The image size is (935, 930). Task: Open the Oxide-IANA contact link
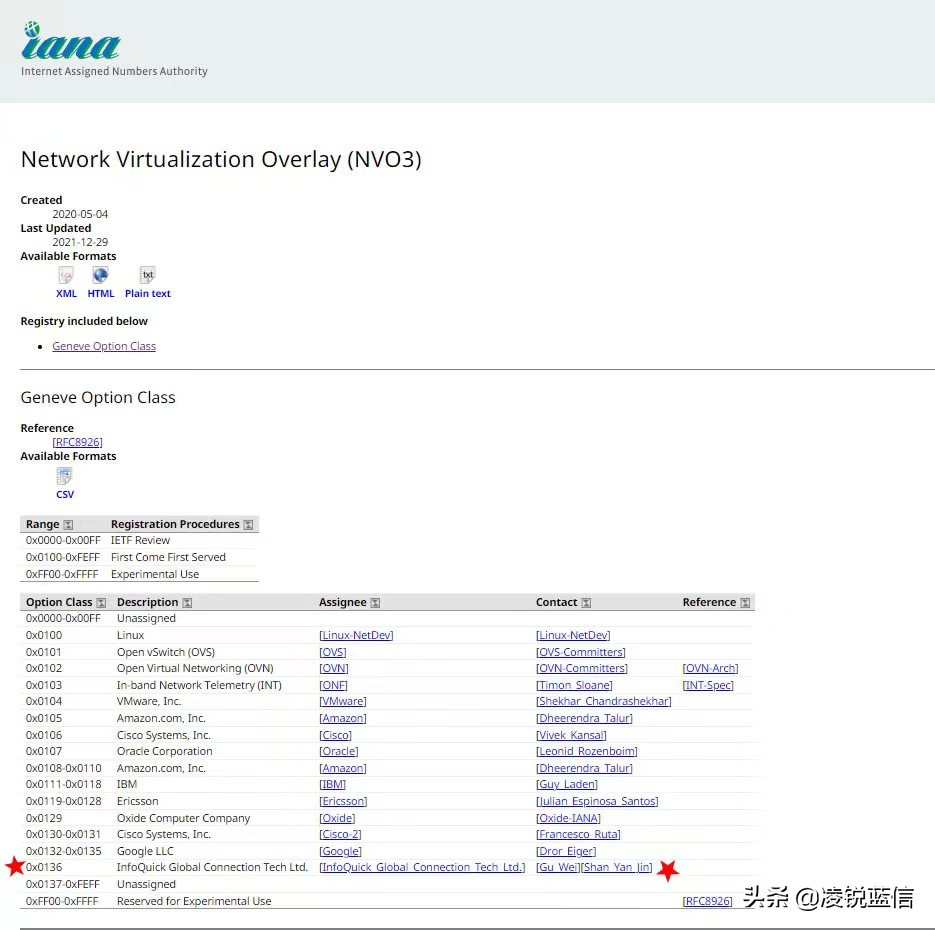(x=568, y=818)
